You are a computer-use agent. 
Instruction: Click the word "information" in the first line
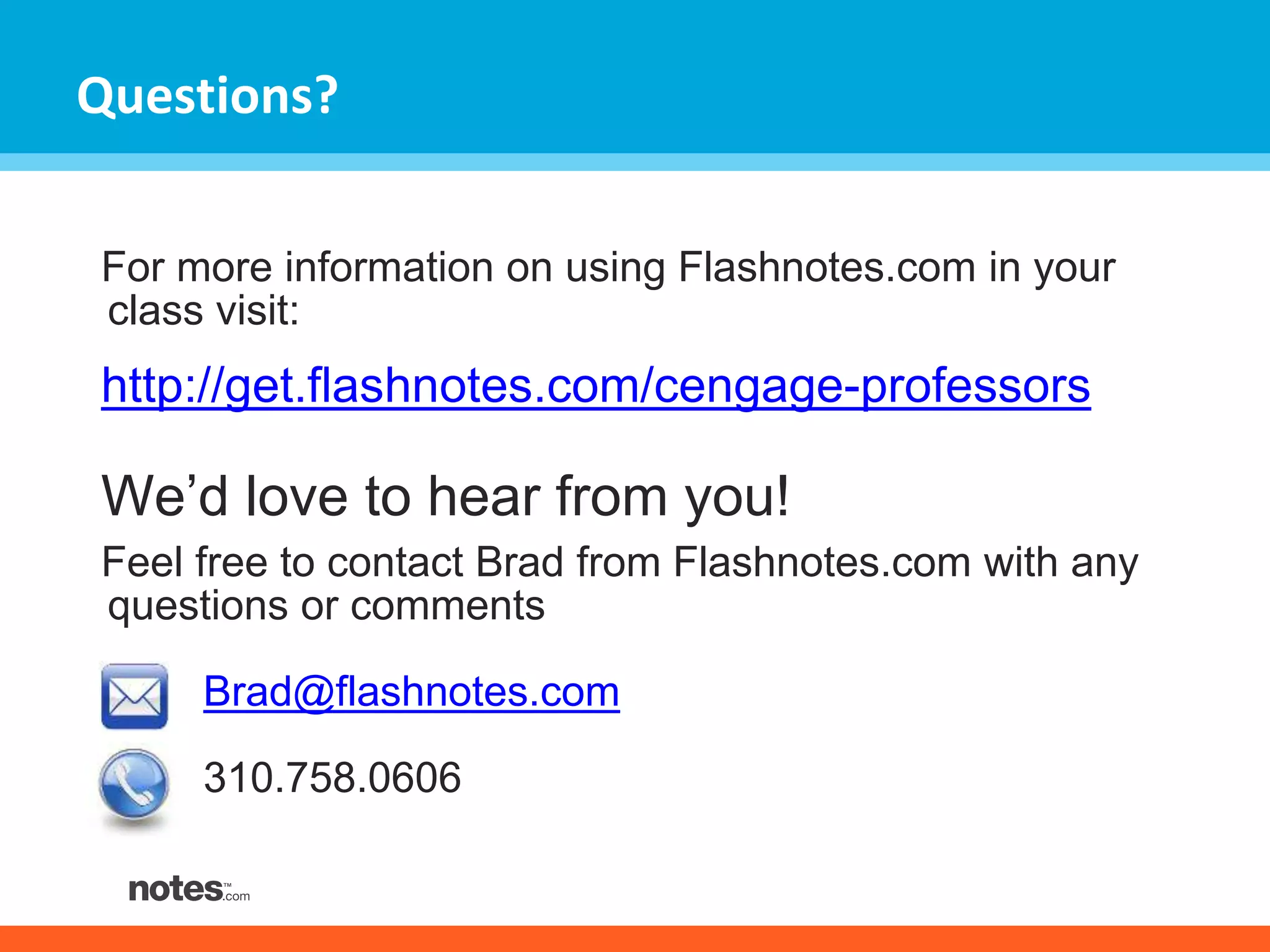pyautogui.click(x=388, y=268)
